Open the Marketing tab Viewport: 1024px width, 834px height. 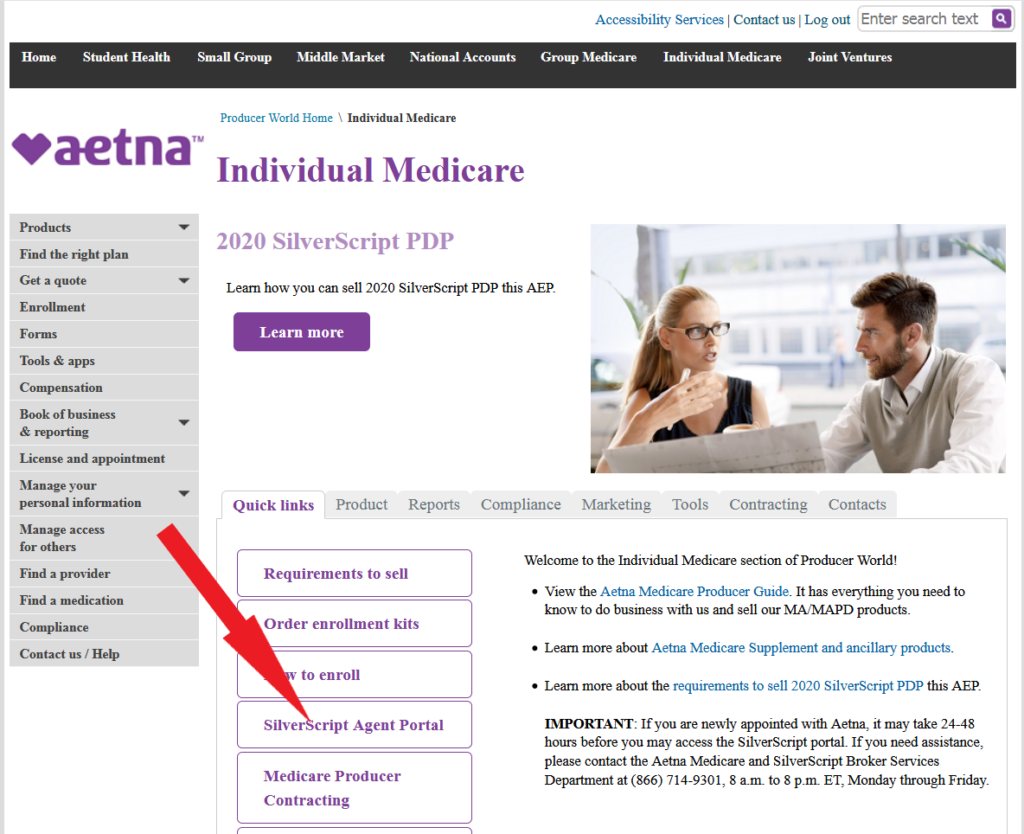pyautogui.click(x=616, y=505)
